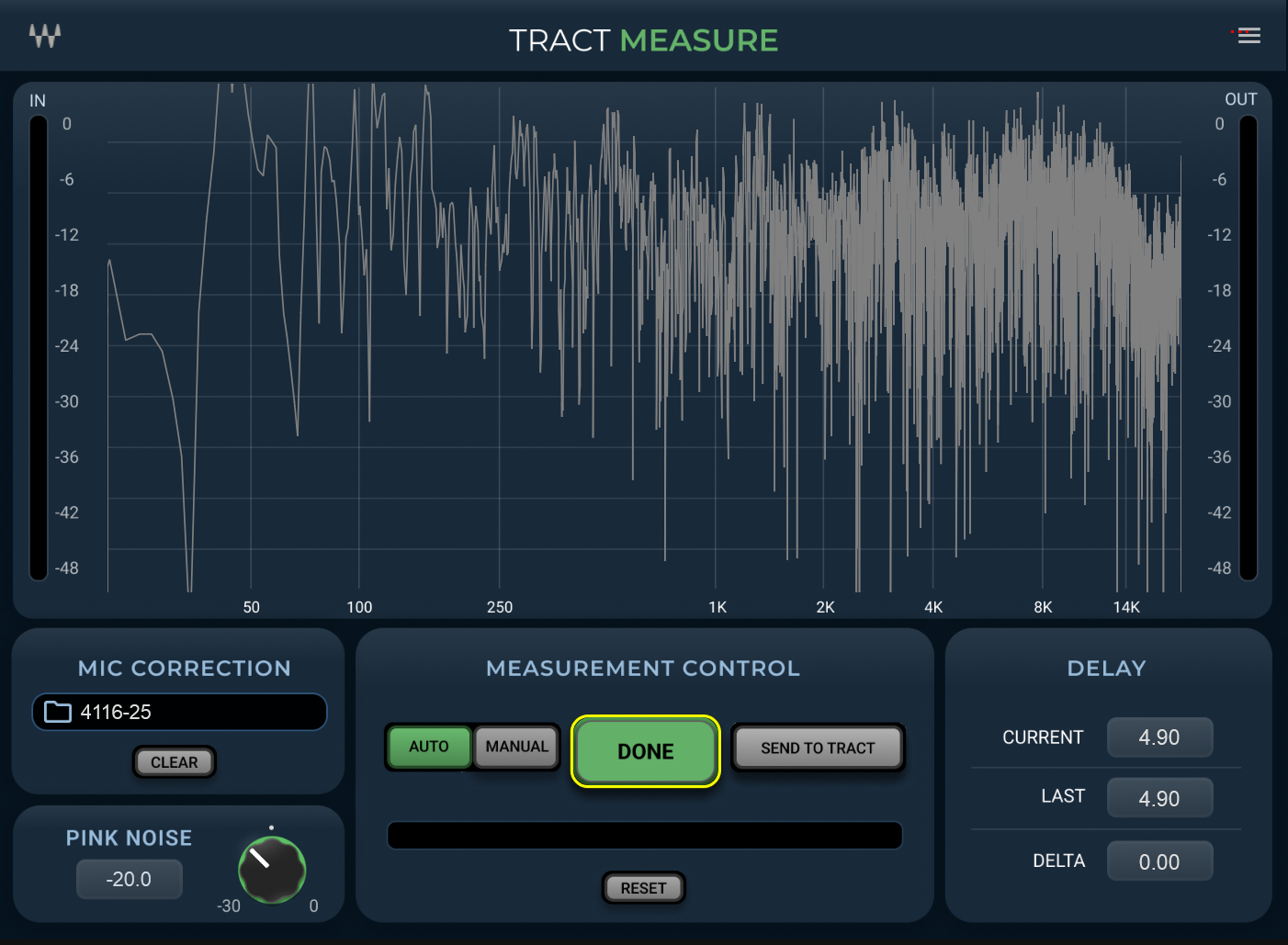Viewport: 1288px width, 945px height.
Task: Click the CURRENT delay value 4.90
Action: 1159,737
